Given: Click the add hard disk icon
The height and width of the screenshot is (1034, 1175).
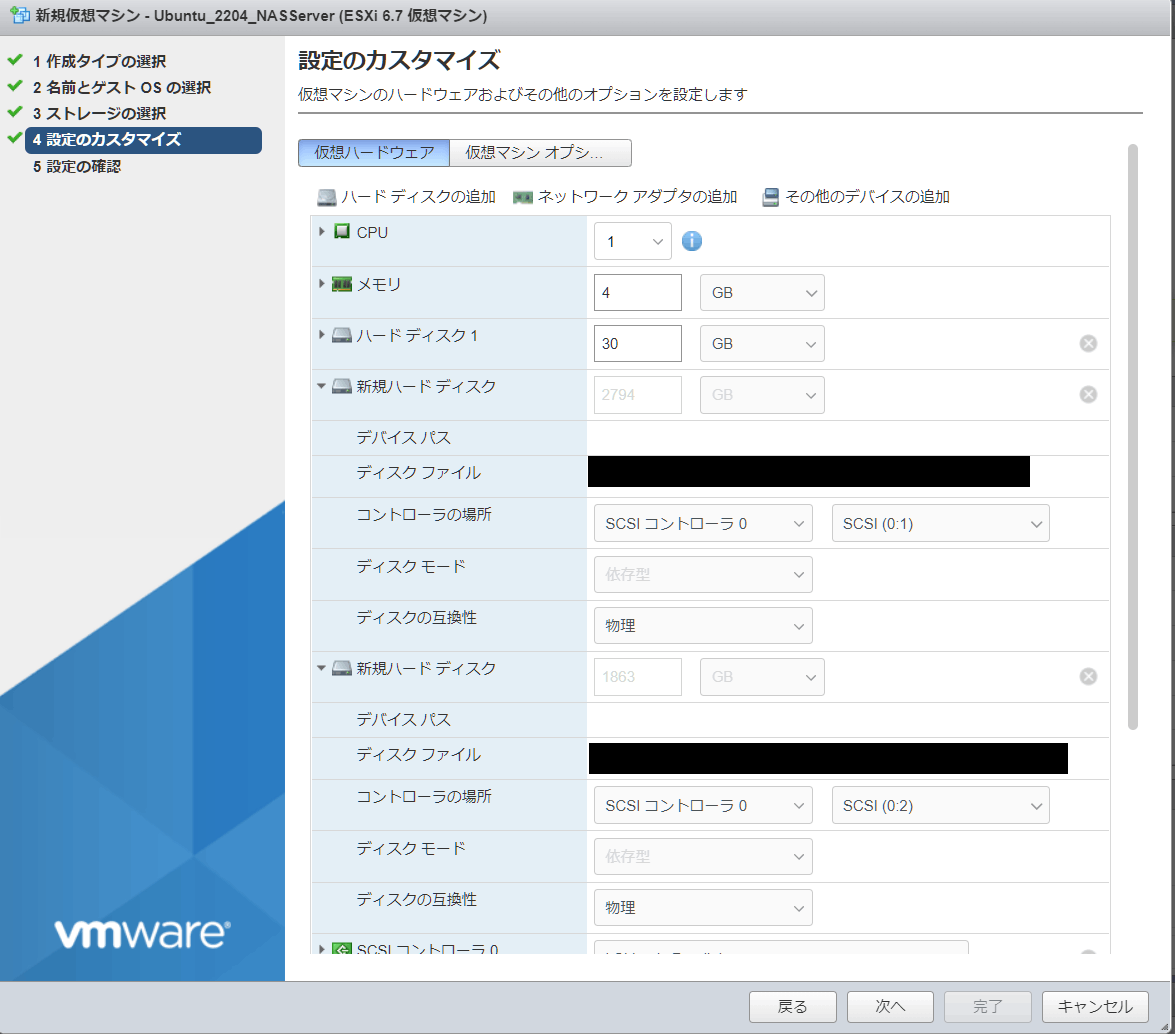Looking at the screenshot, I should click(x=327, y=197).
